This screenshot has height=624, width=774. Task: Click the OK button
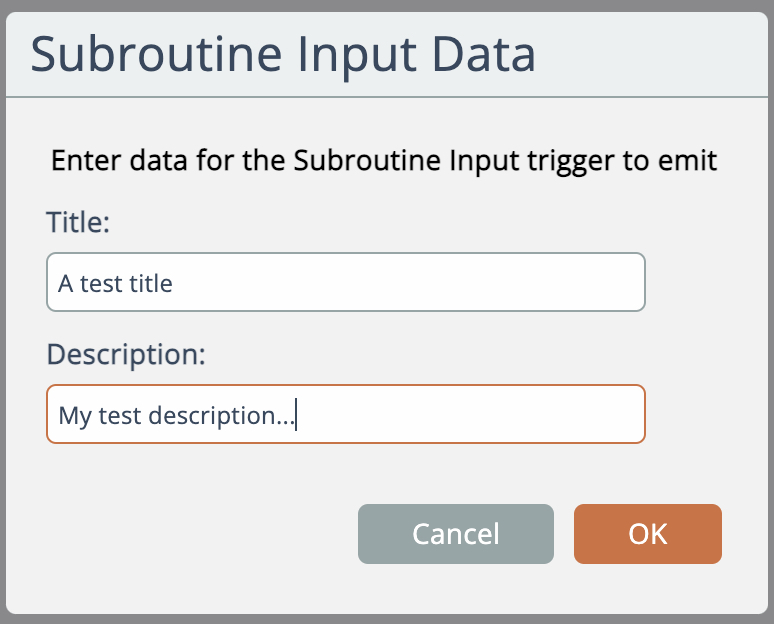pyautogui.click(x=647, y=534)
